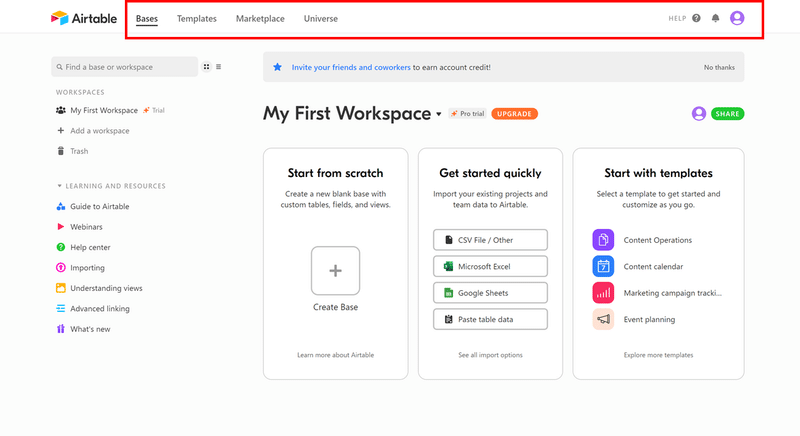The height and width of the screenshot is (436, 800).
Task: Import from Microsoft Excel
Action: (x=490, y=266)
